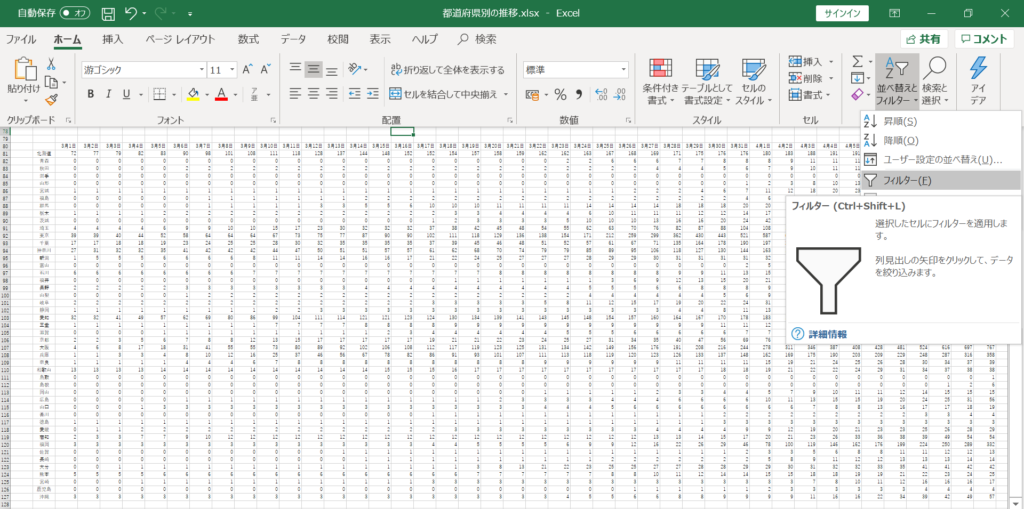The image size is (1024, 509).
Task: Toggle middle vertical alignment
Action: [313, 68]
